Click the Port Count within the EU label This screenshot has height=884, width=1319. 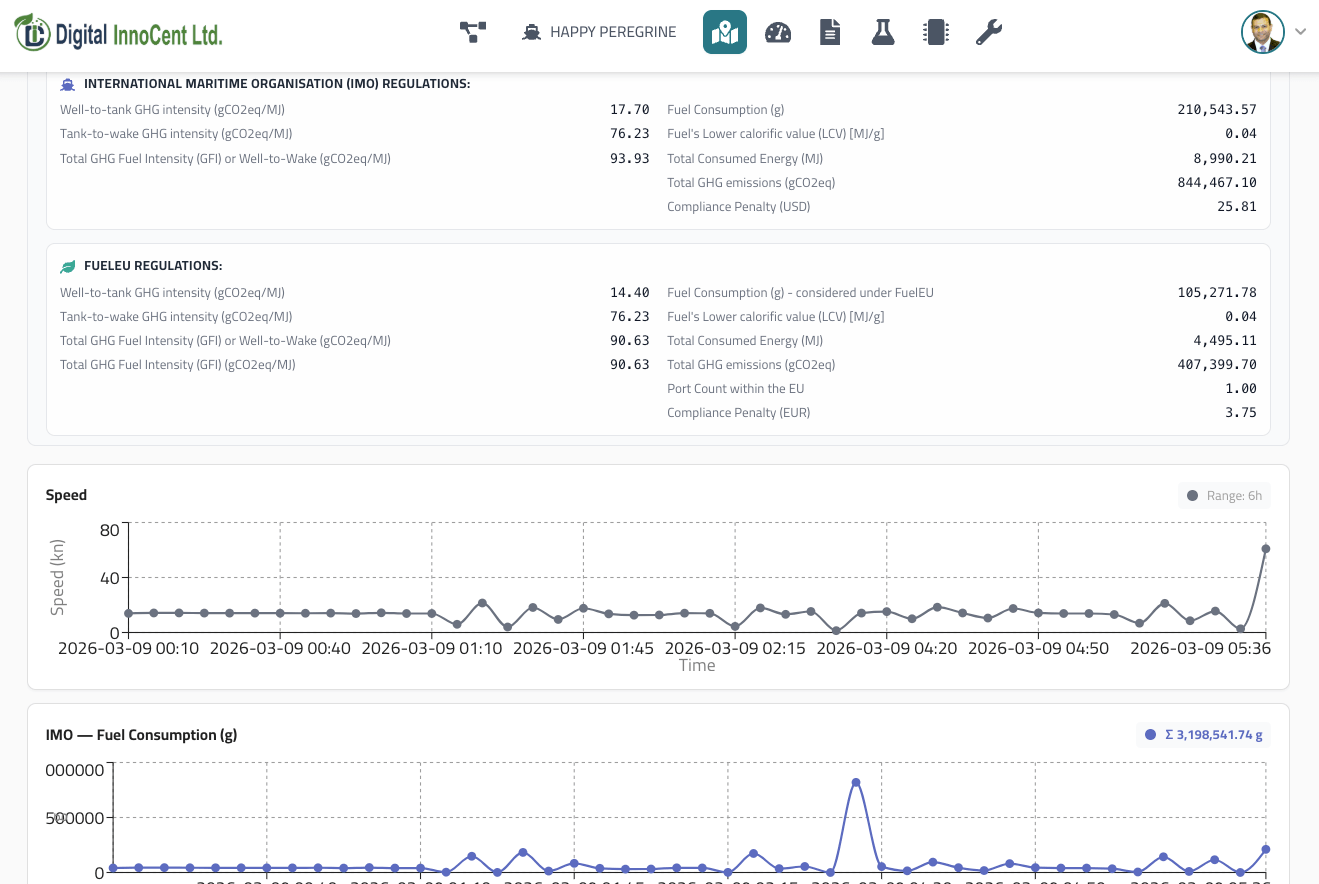pos(736,389)
